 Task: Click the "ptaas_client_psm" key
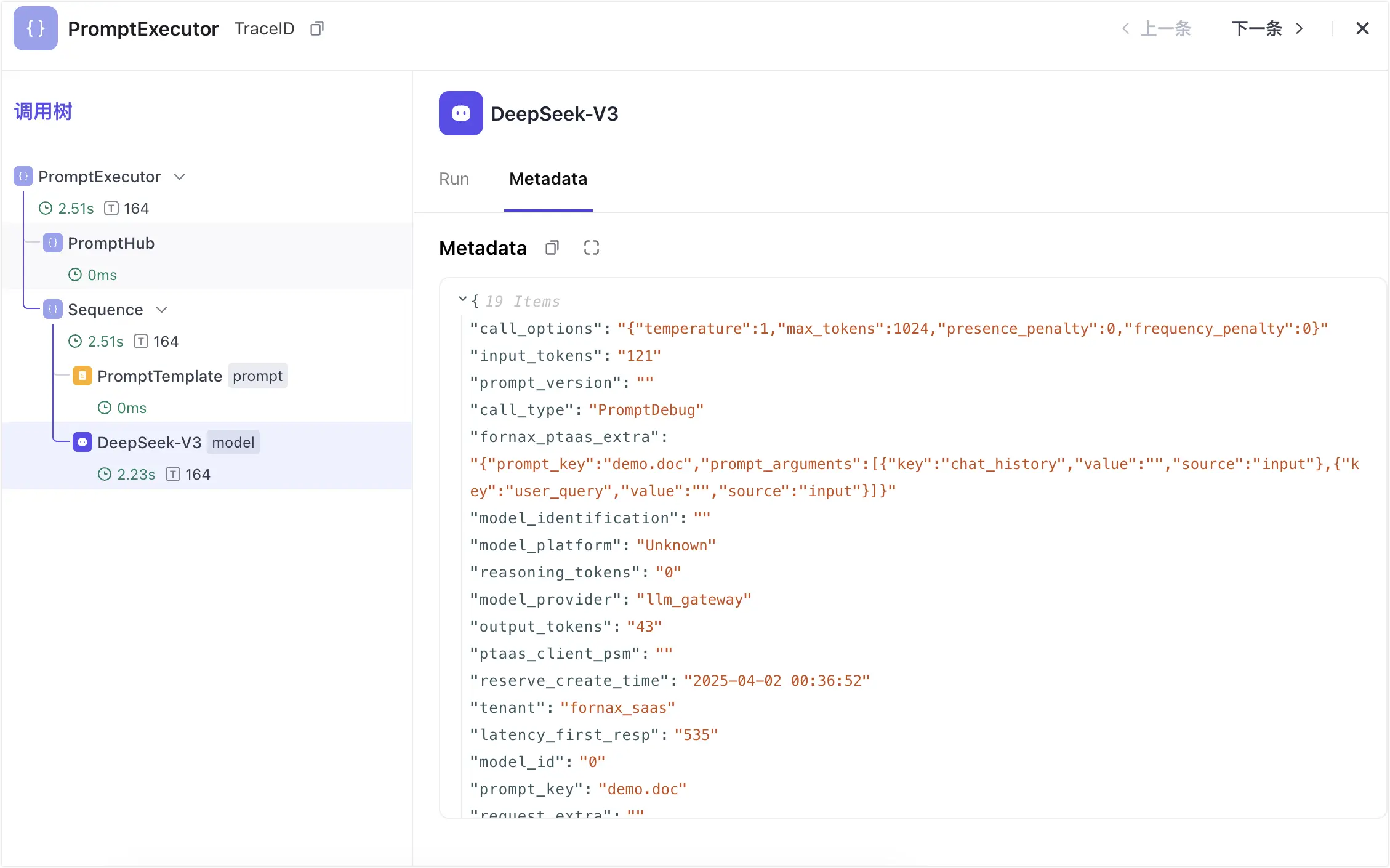555,654
